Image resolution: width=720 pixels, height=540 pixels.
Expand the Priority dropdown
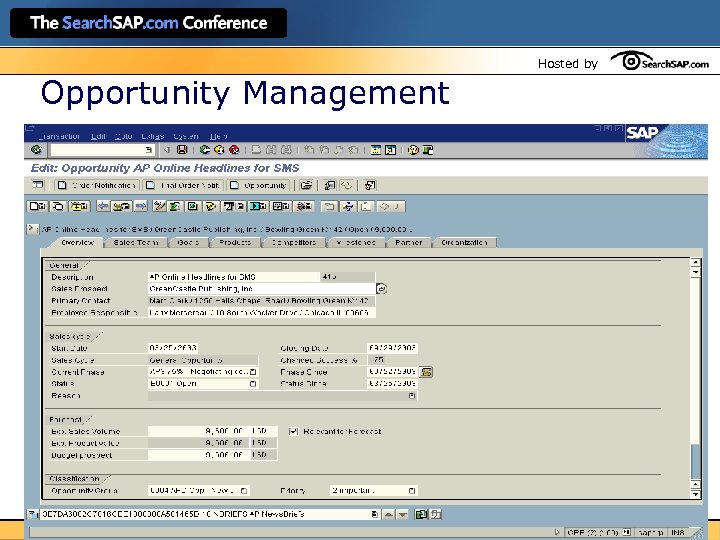click(x=413, y=491)
